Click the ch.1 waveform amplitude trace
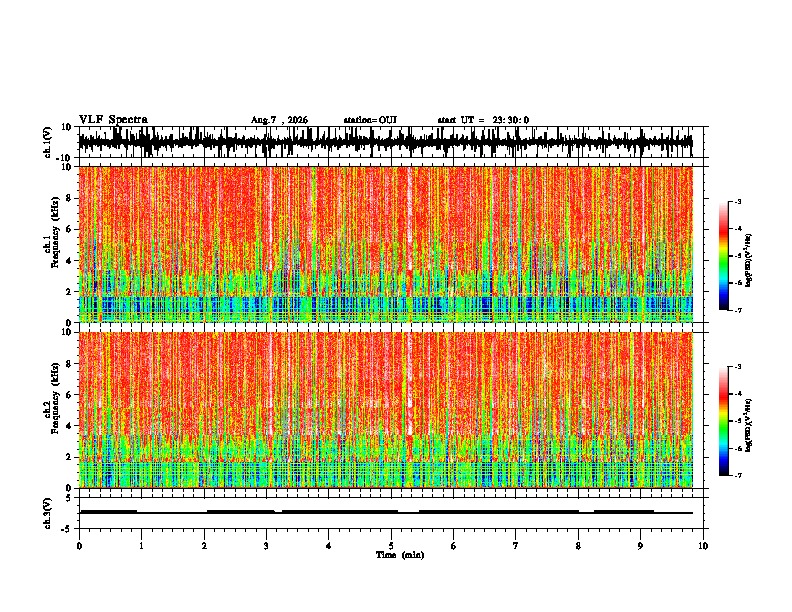 (385, 142)
